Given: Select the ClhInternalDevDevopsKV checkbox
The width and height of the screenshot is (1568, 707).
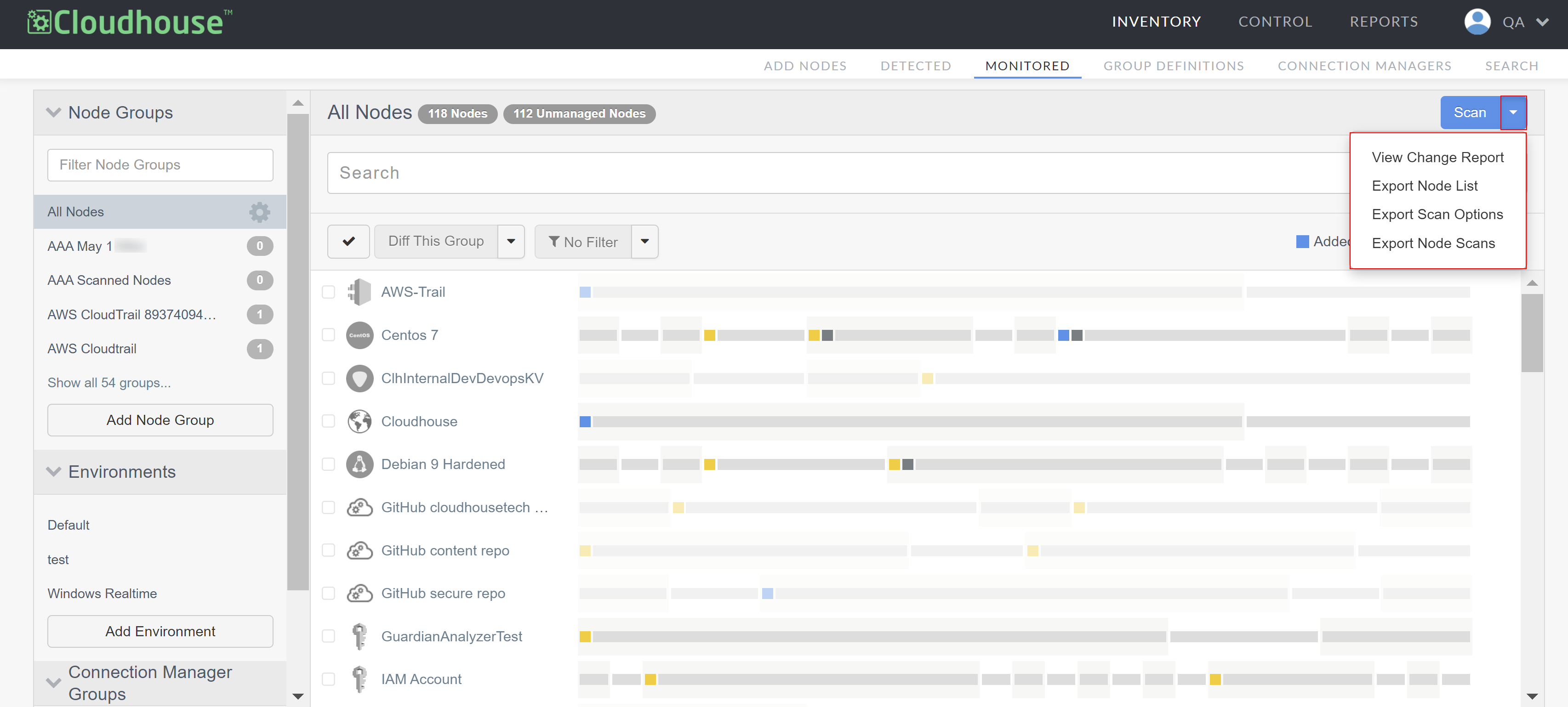Looking at the screenshot, I should [x=328, y=379].
